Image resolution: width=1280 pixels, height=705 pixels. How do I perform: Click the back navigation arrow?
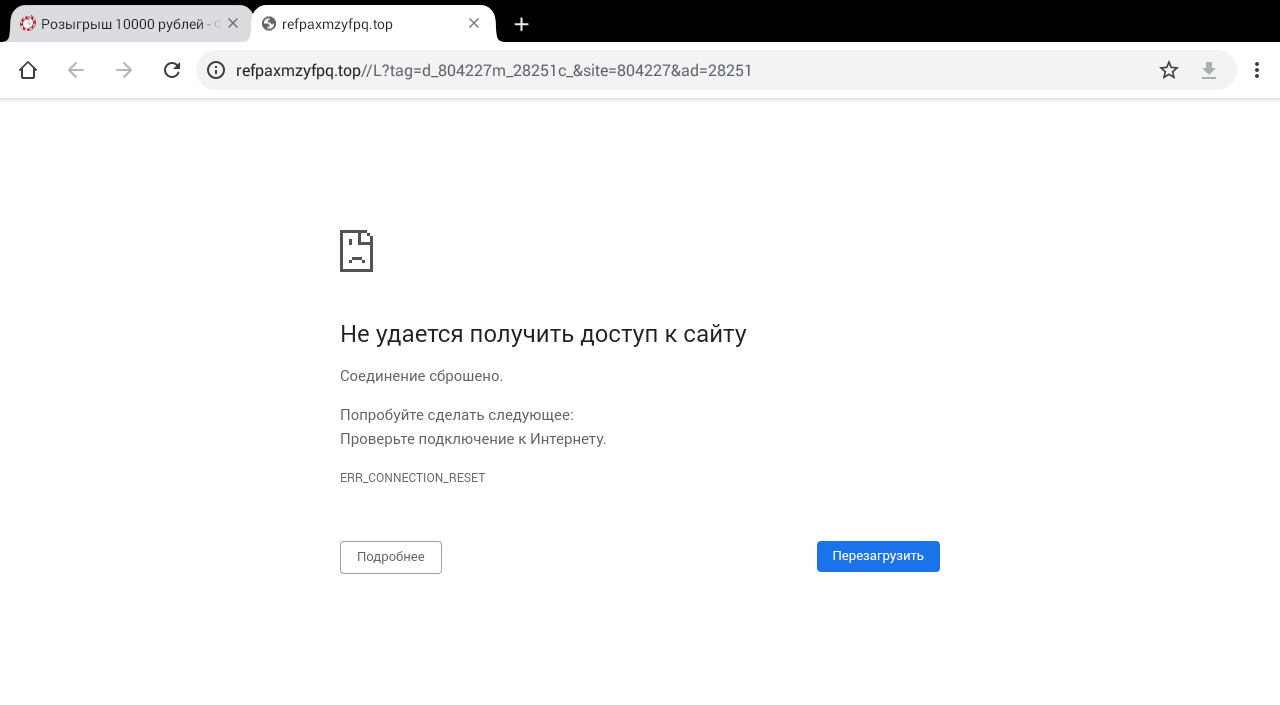(x=76, y=70)
